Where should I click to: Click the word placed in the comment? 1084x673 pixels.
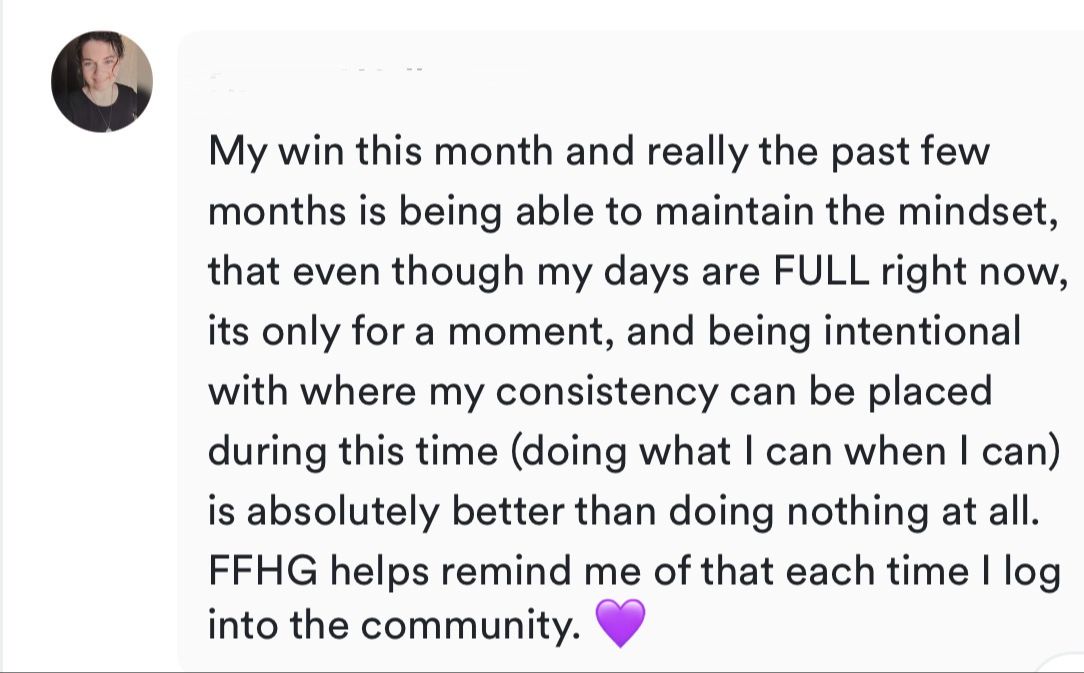click(930, 391)
